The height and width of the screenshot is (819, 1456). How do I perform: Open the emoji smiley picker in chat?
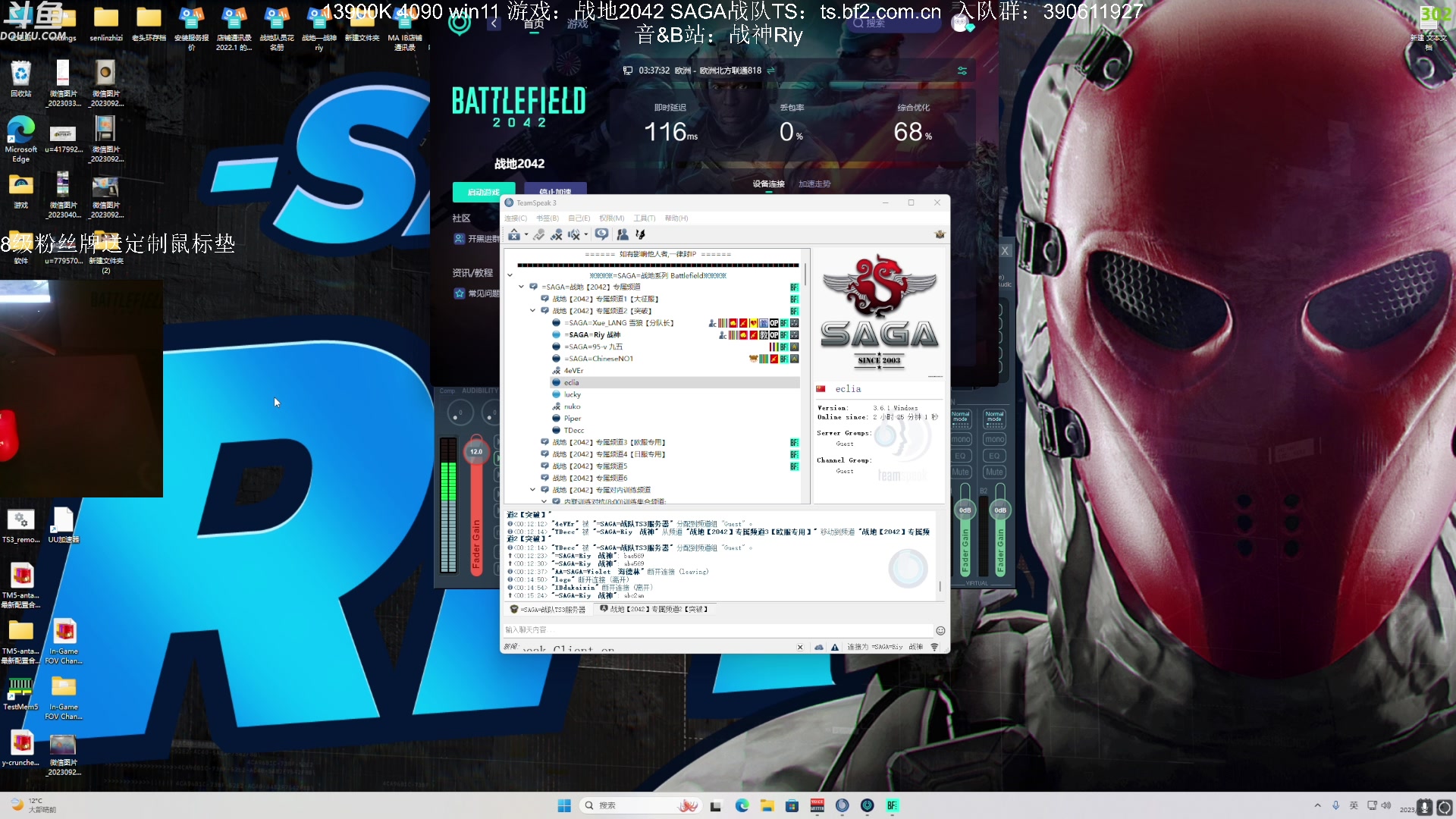coord(940,631)
